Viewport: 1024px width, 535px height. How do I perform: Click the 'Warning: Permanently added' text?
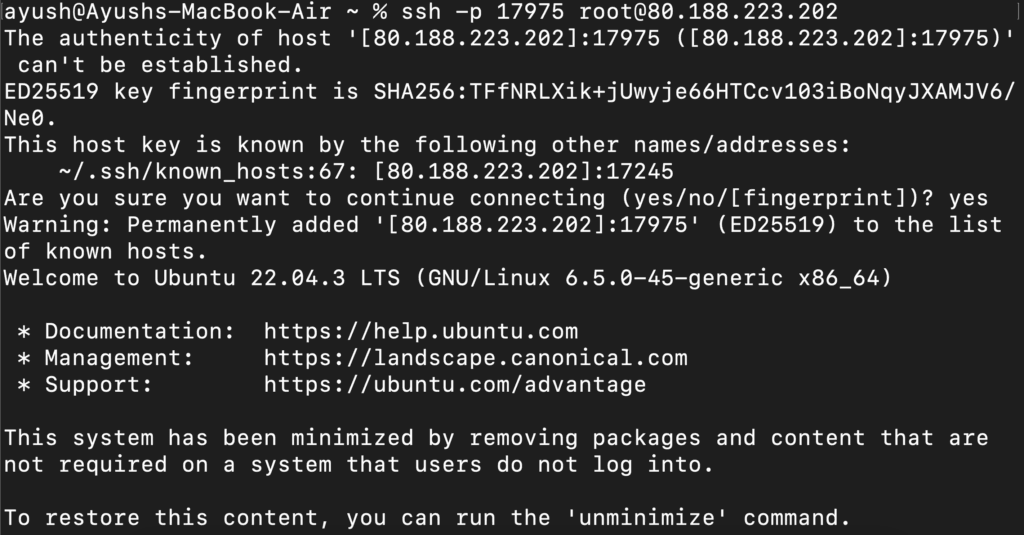coord(191,225)
